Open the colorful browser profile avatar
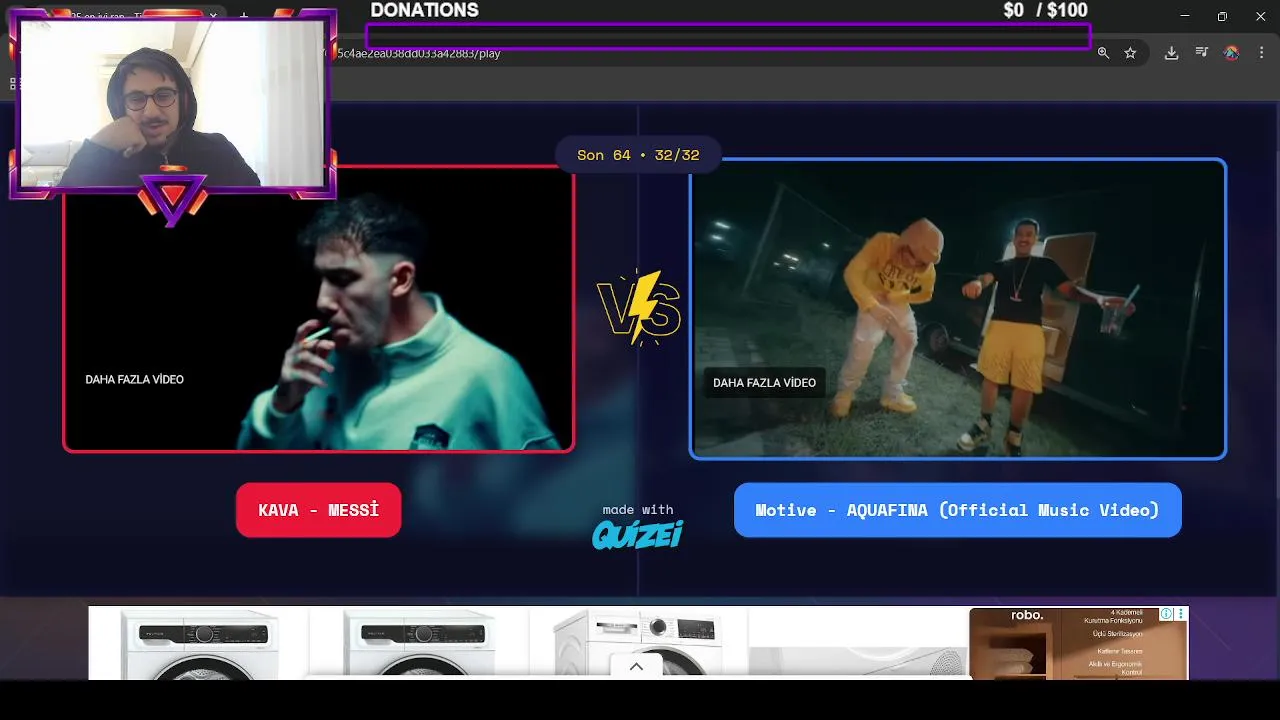 click(1231, 53)
